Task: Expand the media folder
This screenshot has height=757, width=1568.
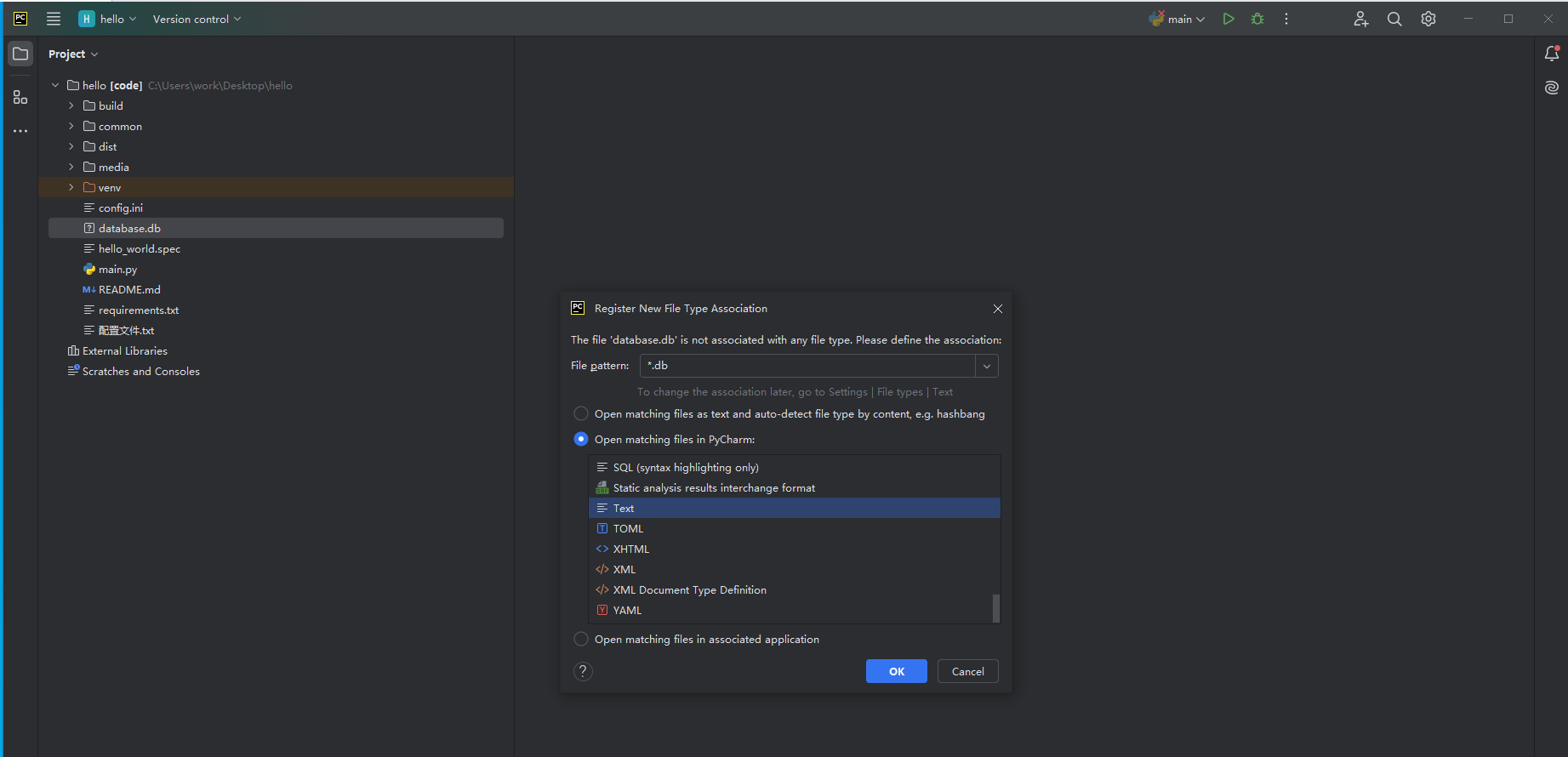Action: (x=71, y=167)
